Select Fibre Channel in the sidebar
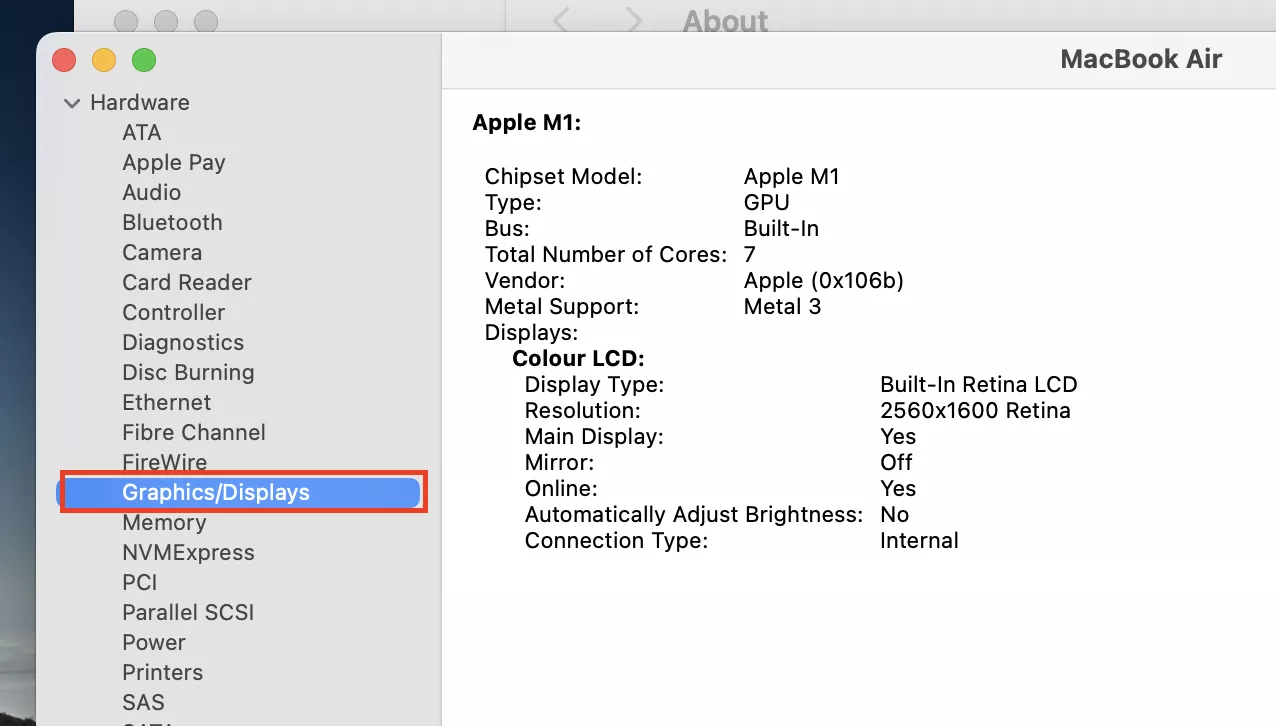This screenshot has height=726, width=1276. (193, 433)
